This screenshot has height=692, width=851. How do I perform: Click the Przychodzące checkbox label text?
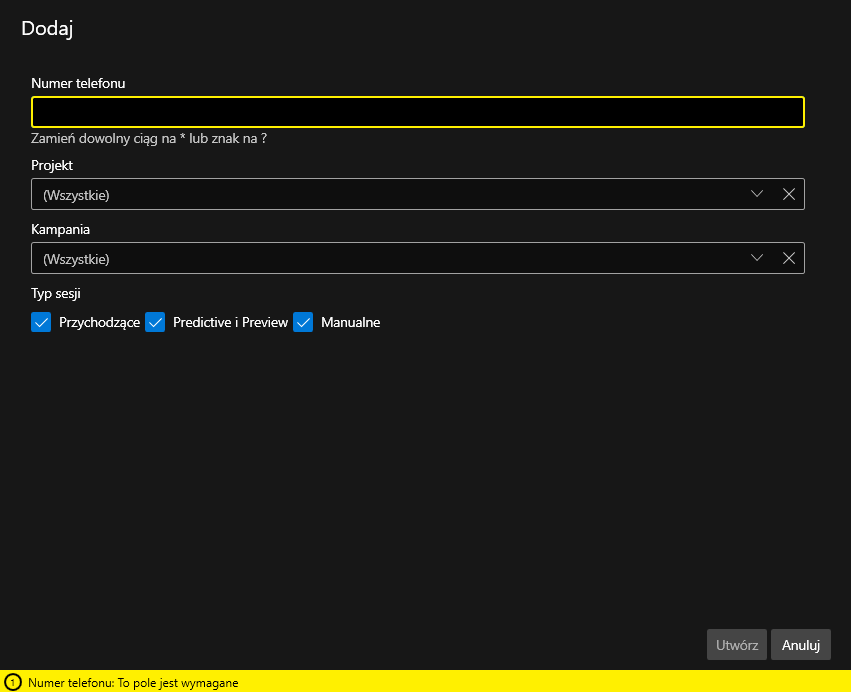click(99, 323)
